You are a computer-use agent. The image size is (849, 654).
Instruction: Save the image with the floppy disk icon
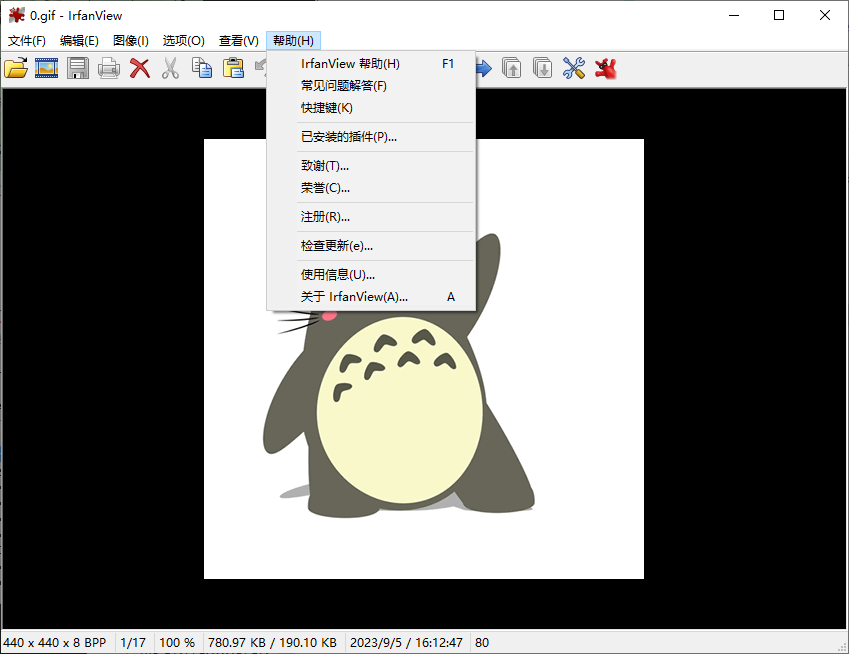[77, 68]
